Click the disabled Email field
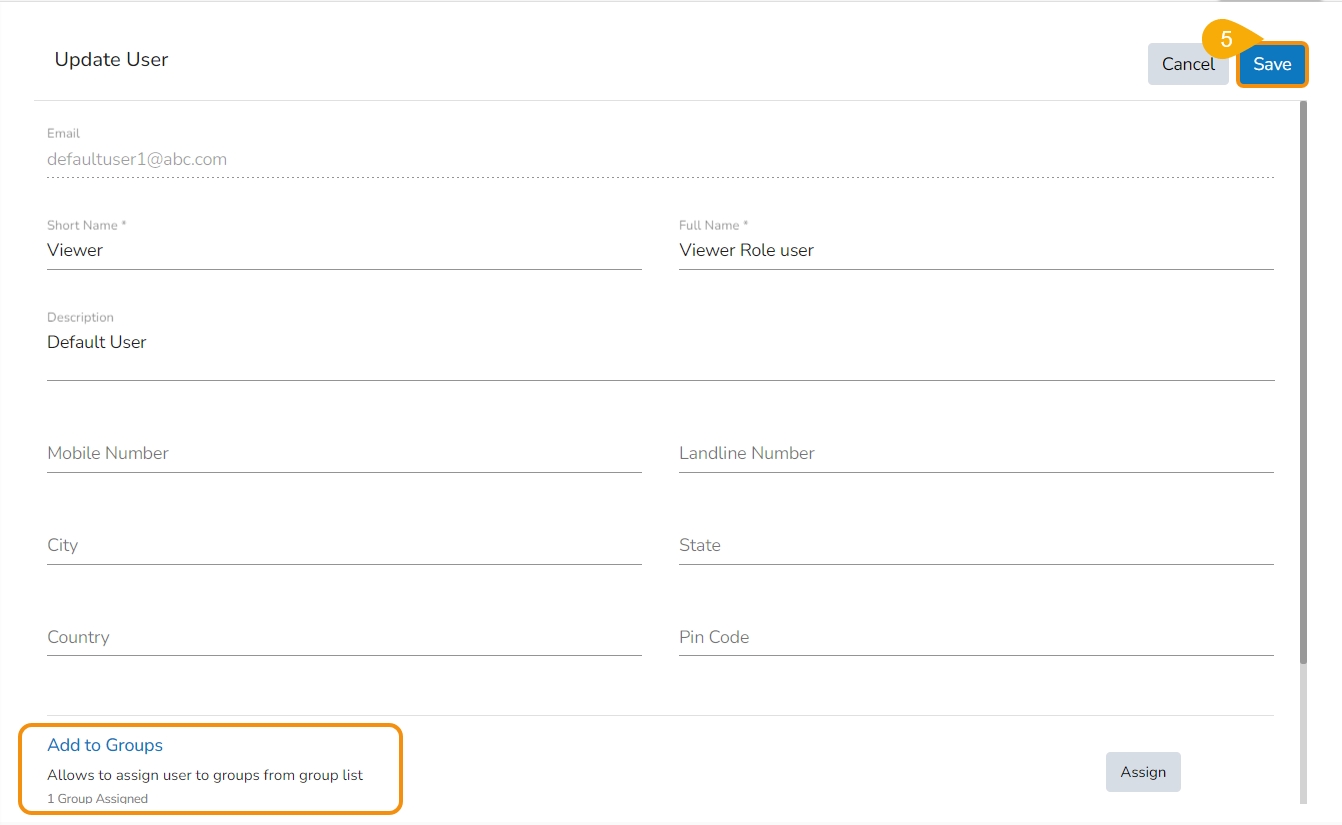This screenshot has height=825, width=1342. pos(660,160)
